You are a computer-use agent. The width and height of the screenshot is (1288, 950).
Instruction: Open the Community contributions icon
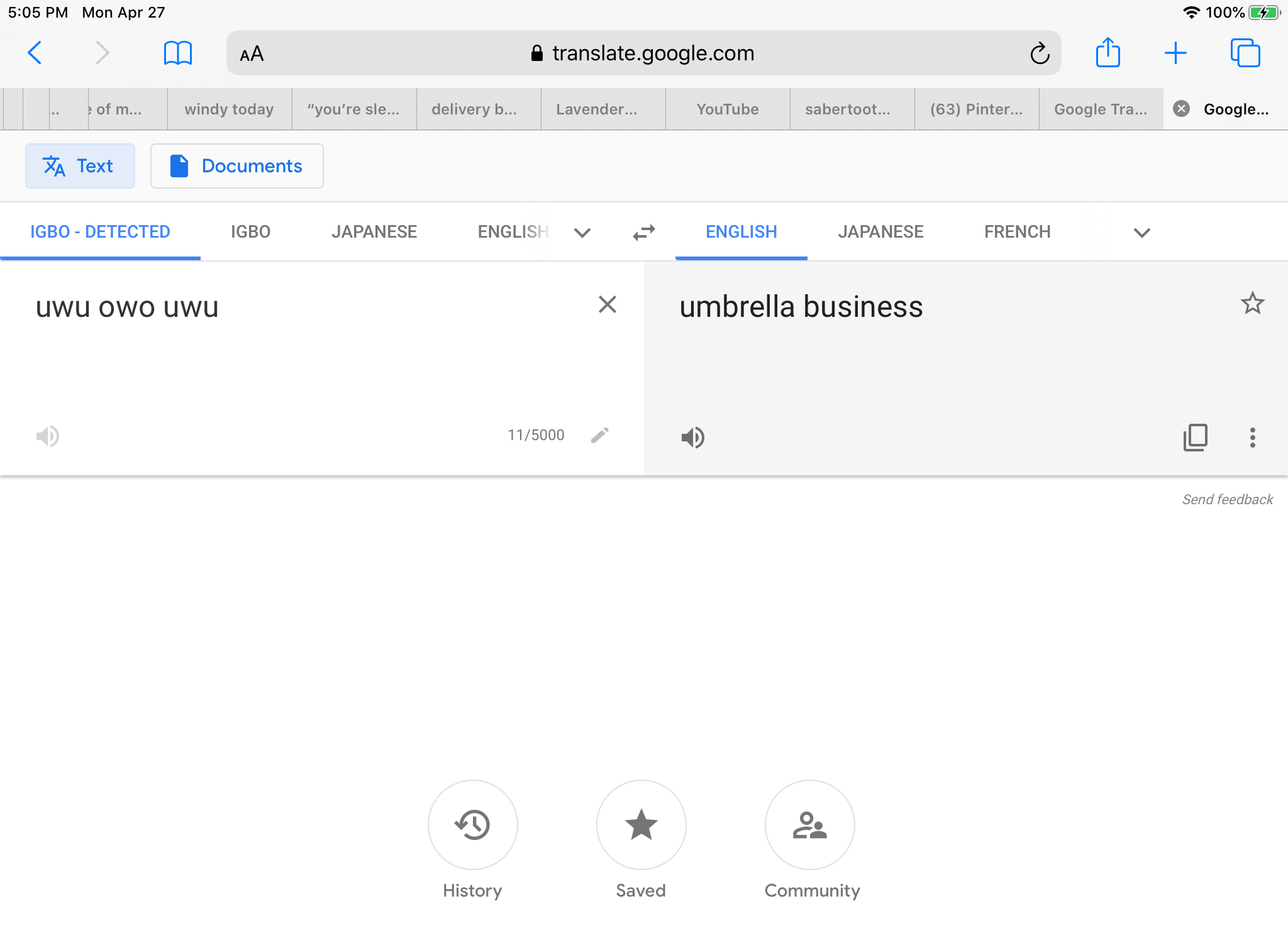809,824
